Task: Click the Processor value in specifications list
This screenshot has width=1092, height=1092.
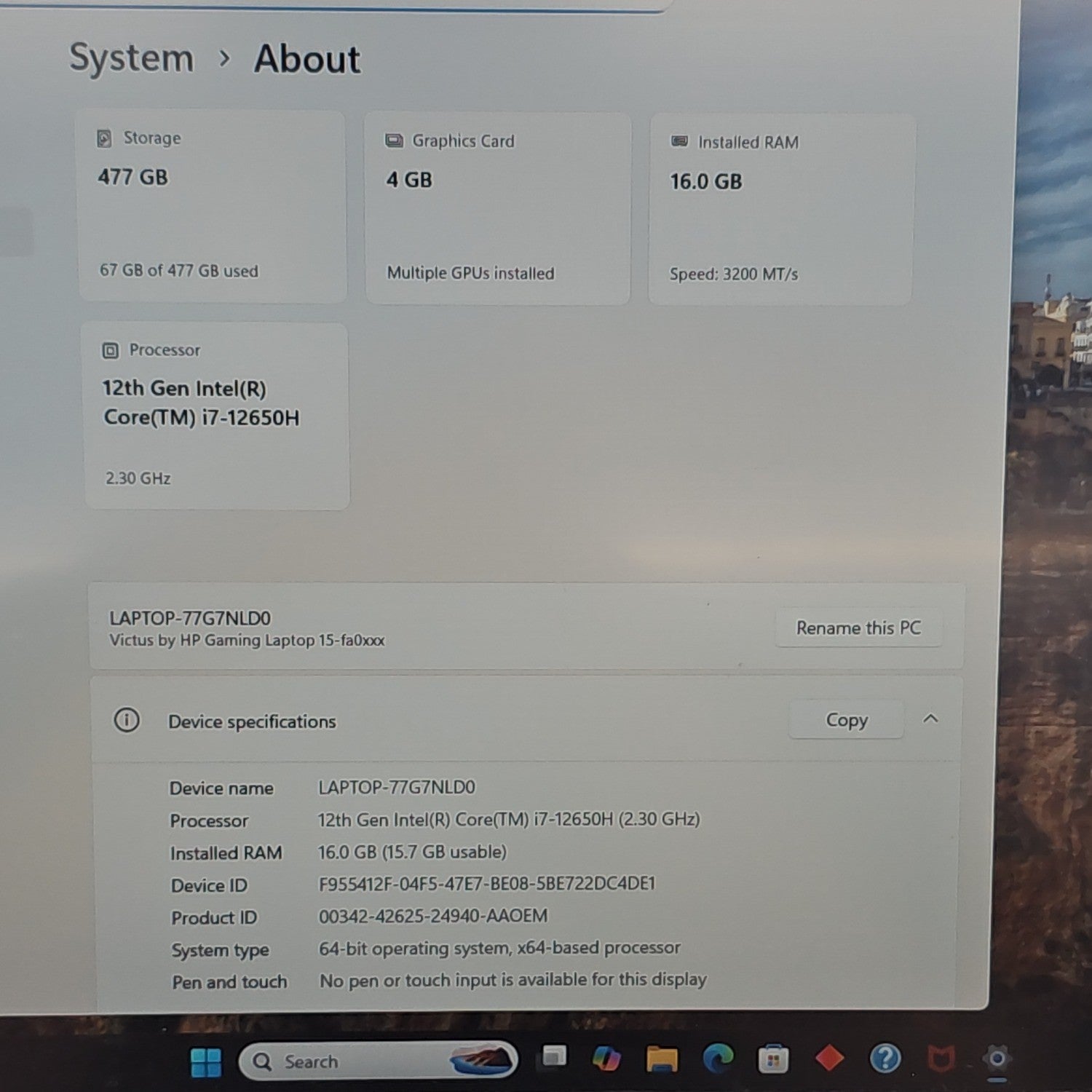Action: click(509, 820)
